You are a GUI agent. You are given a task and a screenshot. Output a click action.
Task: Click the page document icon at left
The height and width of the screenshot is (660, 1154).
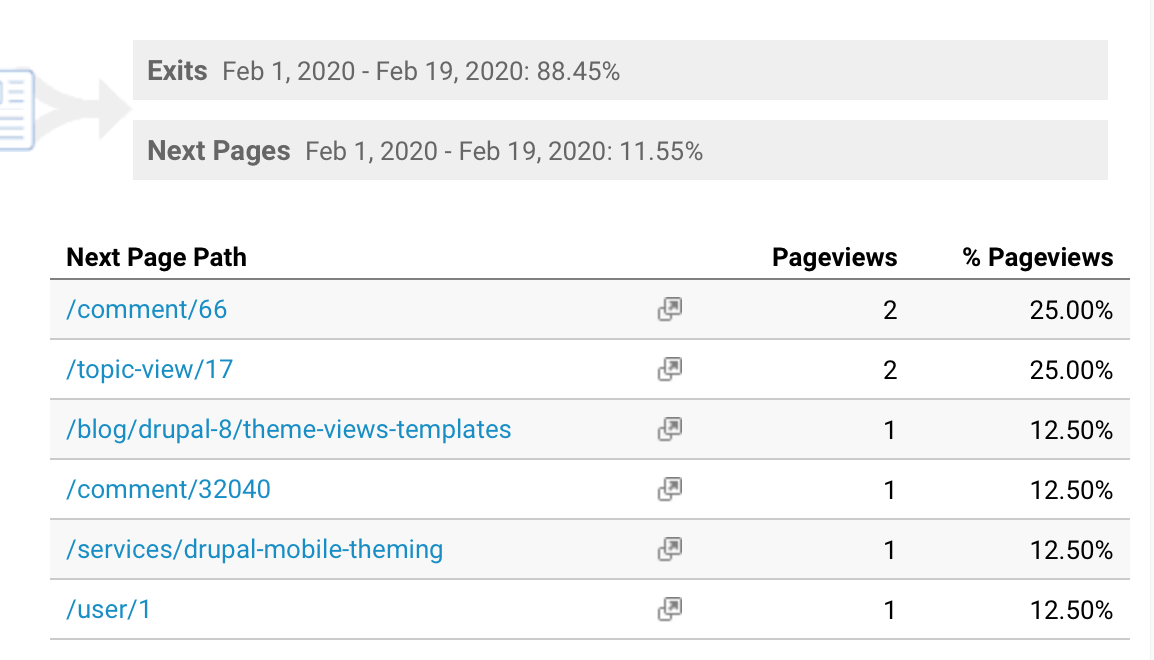pyautogui.click(x=17, y=110)
